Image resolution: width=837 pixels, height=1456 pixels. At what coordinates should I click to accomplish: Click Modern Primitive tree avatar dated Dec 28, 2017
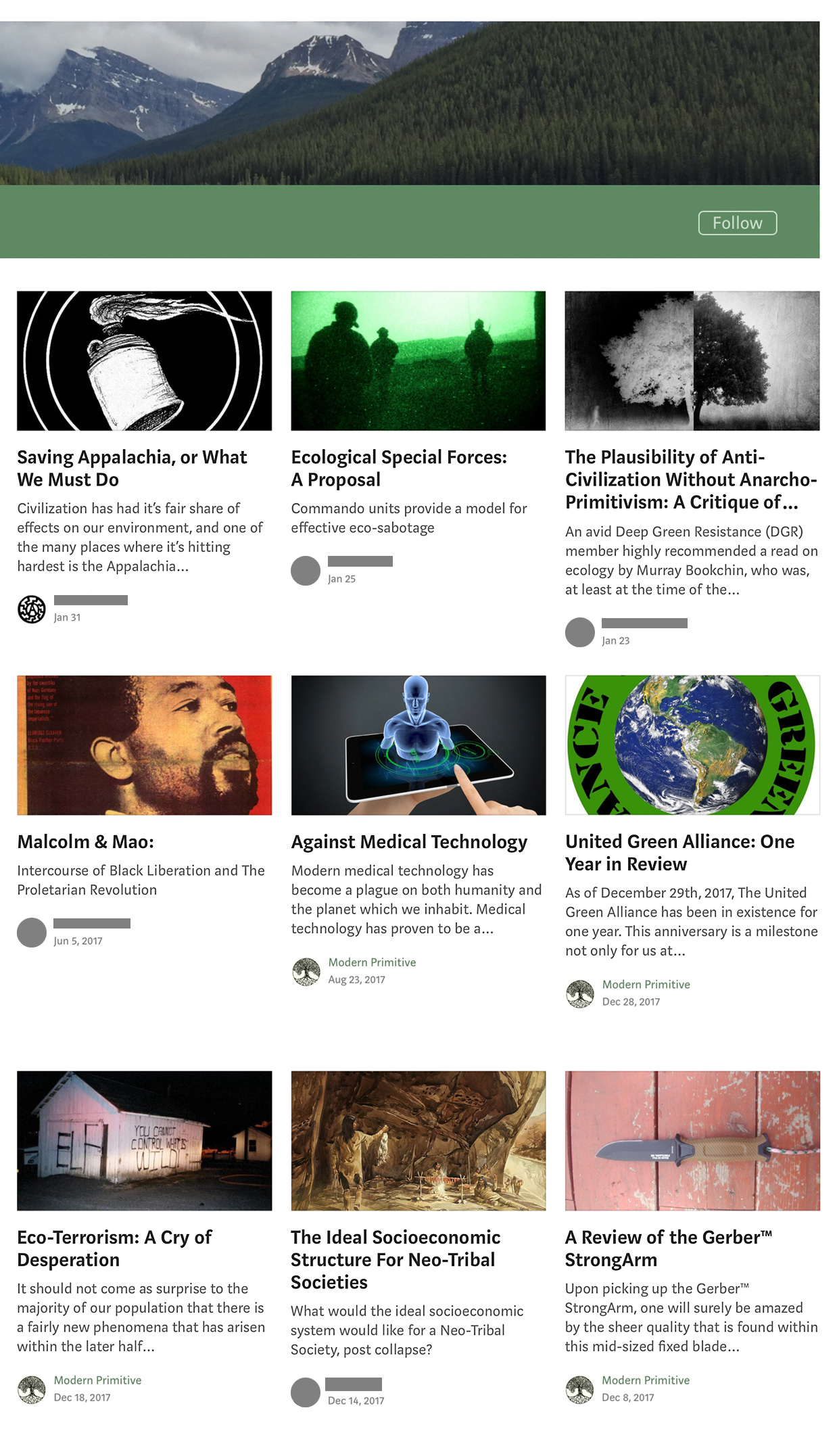pos(580,993)
